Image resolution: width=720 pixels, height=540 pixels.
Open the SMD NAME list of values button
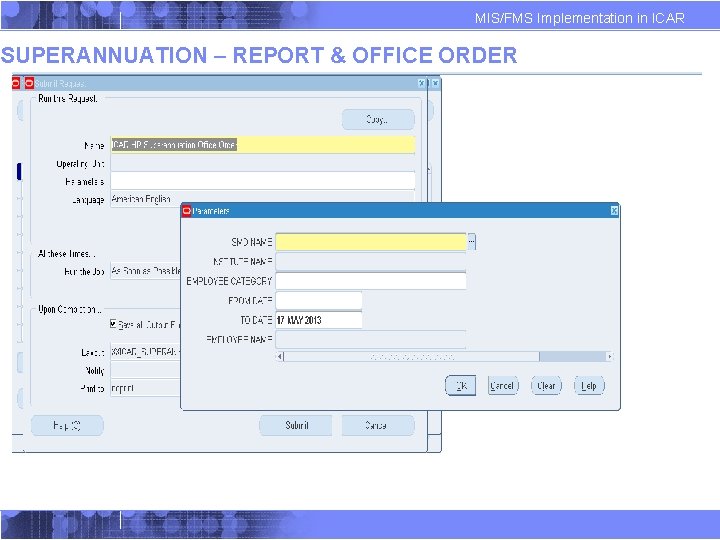(x=472, y=242)
